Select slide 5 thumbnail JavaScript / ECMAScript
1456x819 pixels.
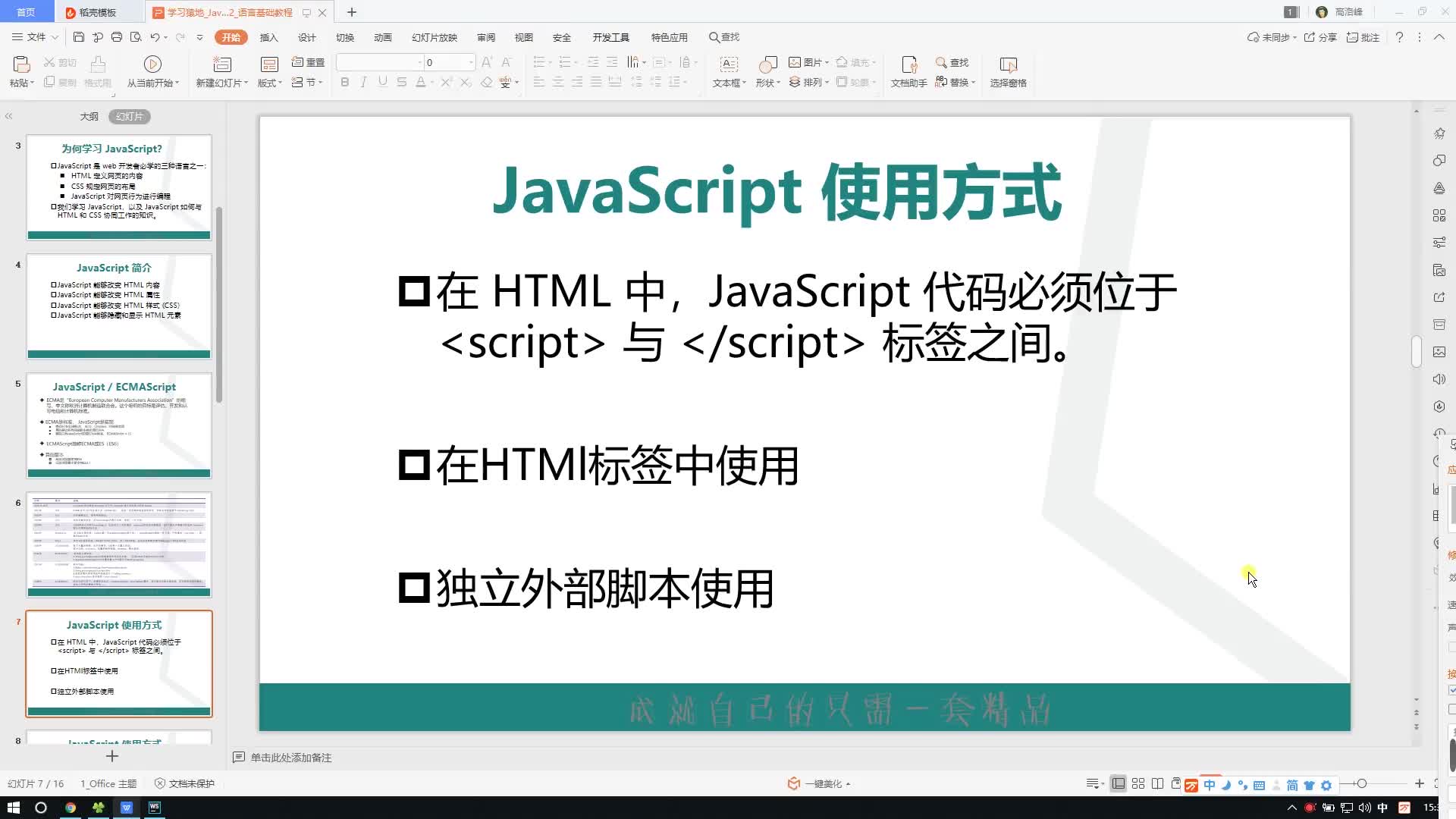[x=119, y=425]
